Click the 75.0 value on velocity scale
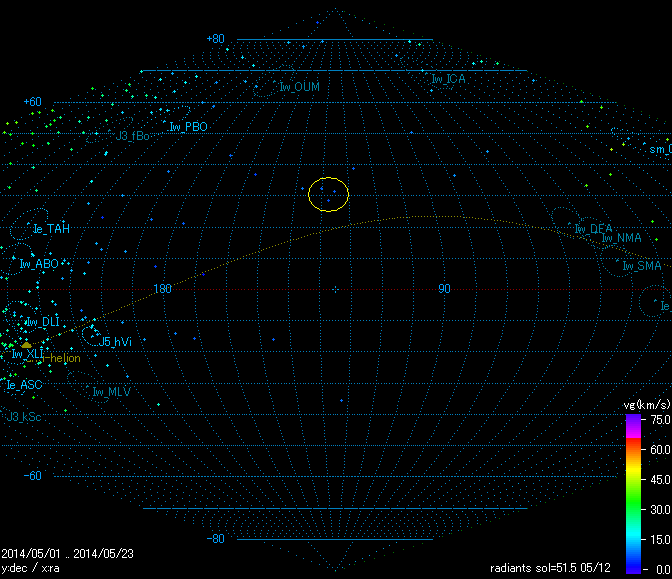 pos(660,420)
